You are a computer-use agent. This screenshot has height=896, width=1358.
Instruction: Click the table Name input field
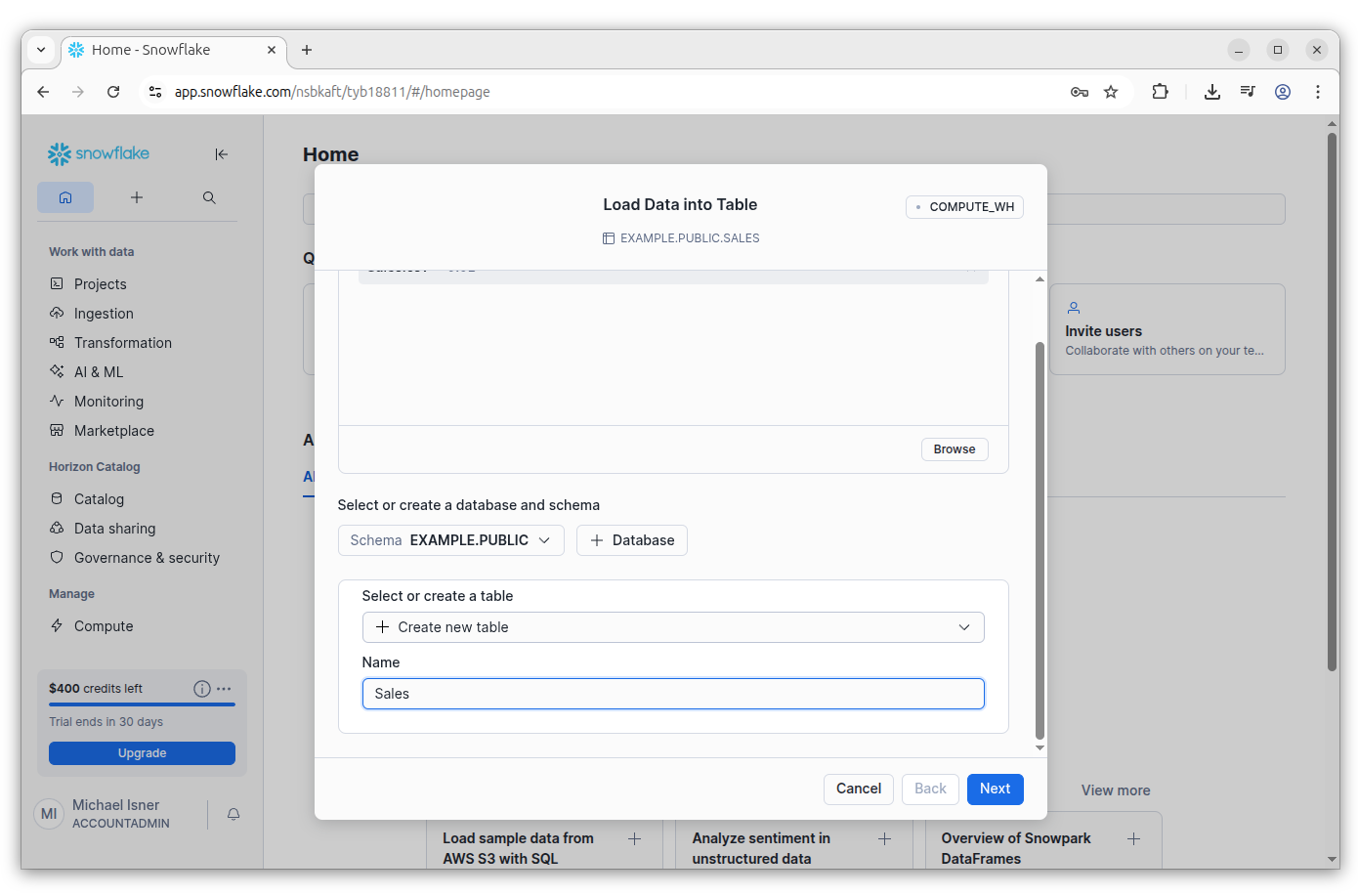tap(672, 694)
